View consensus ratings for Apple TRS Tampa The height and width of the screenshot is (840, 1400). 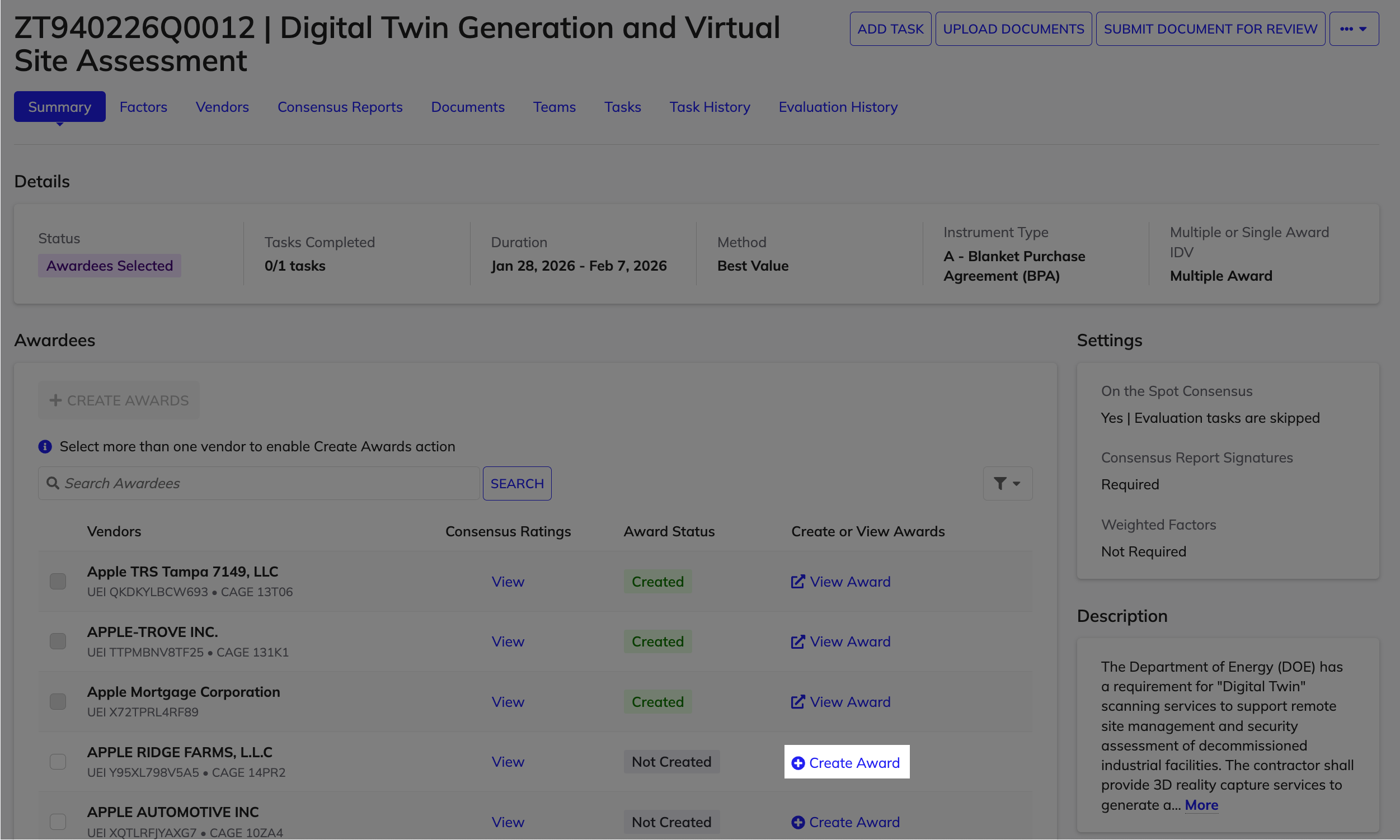tap(508, 581)
